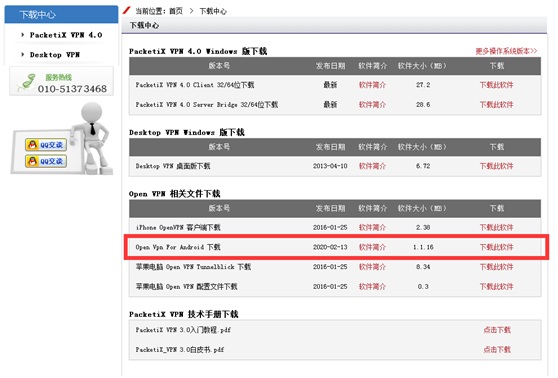Go to 首页 in breadcrumb

tap(176, 11)
